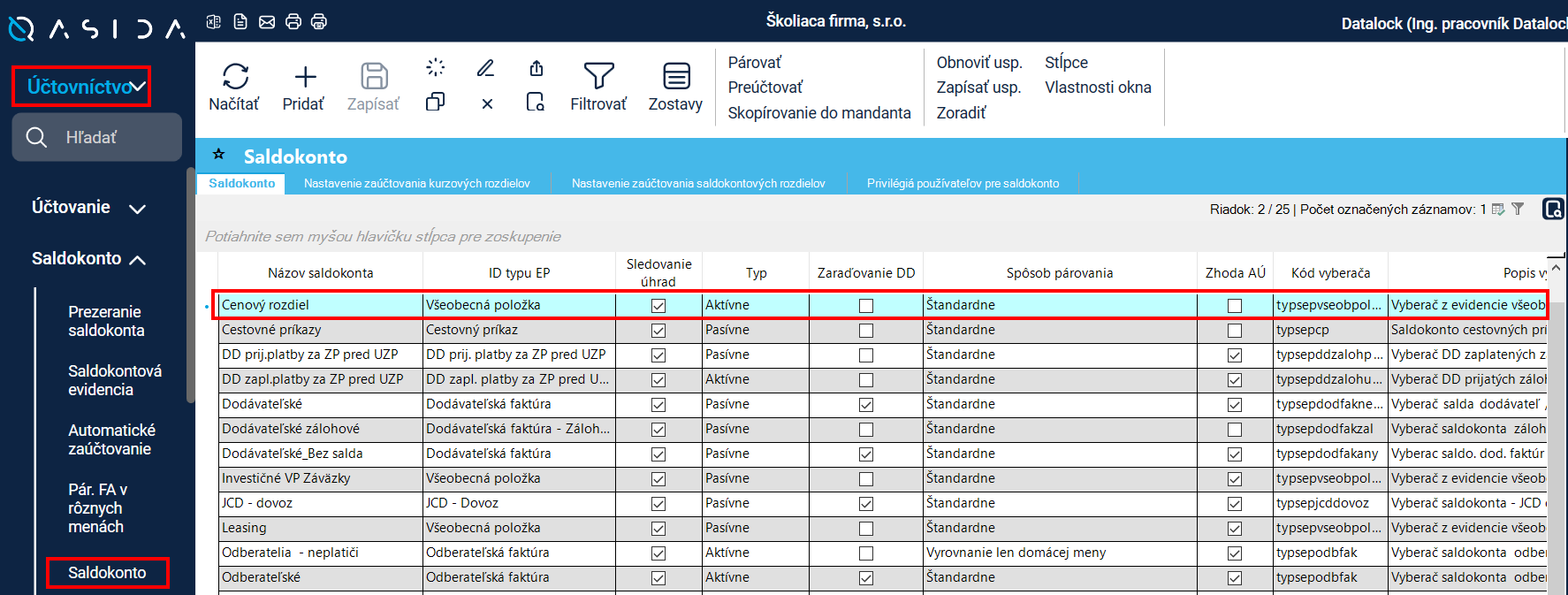Toggle Zaraďovanie DD checkbox for Cenový rozdiel

click(x=866, y=305)
